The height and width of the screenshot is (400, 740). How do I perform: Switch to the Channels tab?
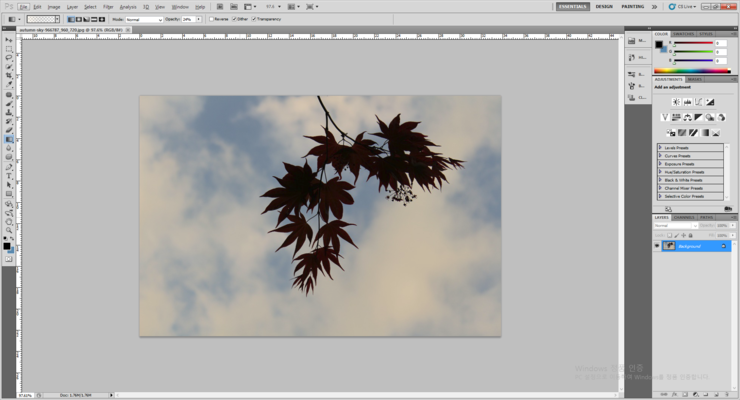tap(684, 217)
